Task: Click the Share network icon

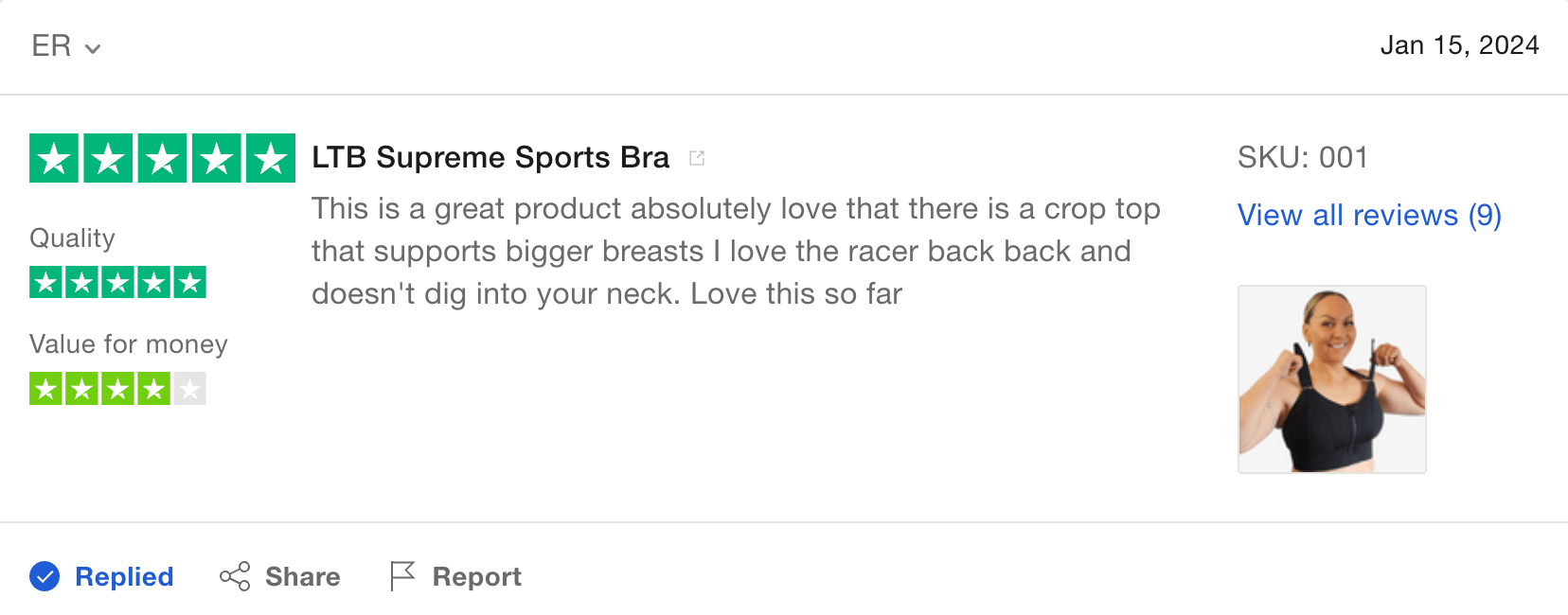Action: tap(235, 576)
